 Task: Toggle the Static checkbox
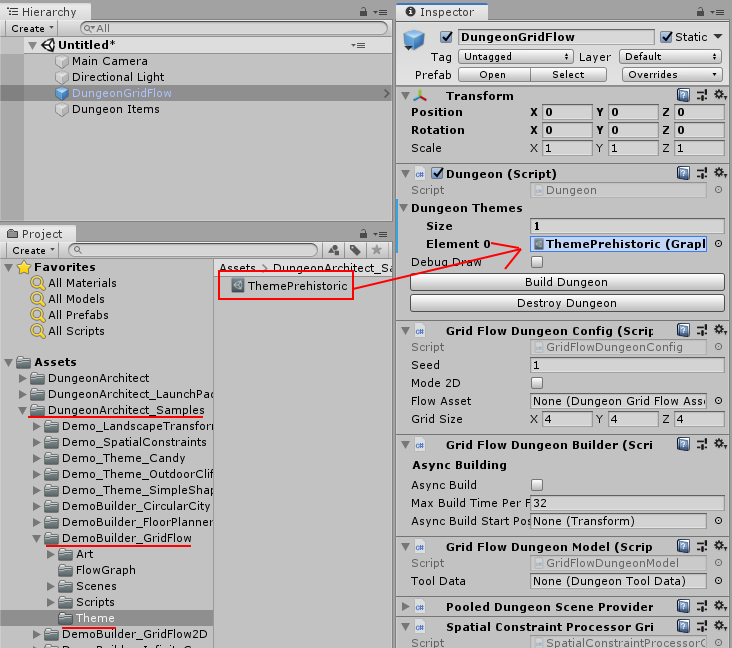(666, 36)
